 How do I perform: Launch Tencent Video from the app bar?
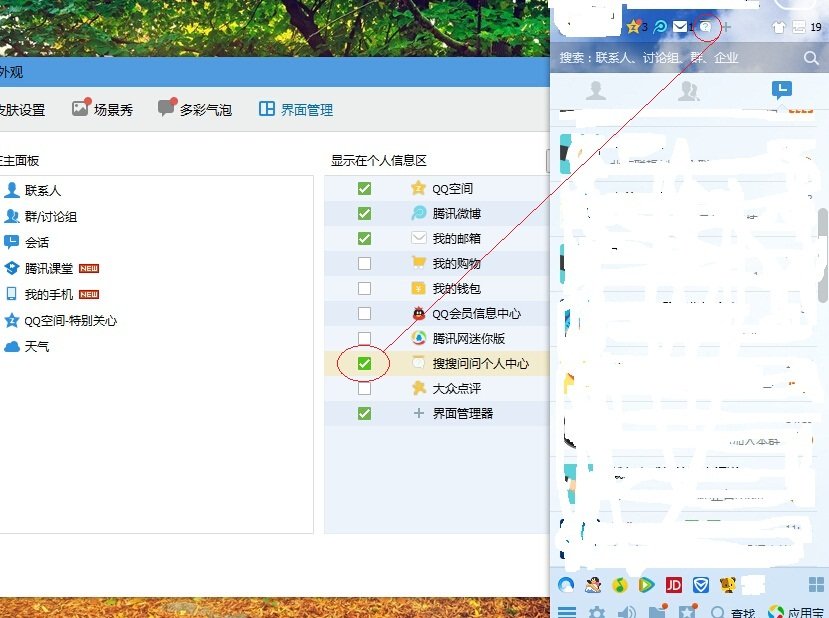[x=648, y=584]
